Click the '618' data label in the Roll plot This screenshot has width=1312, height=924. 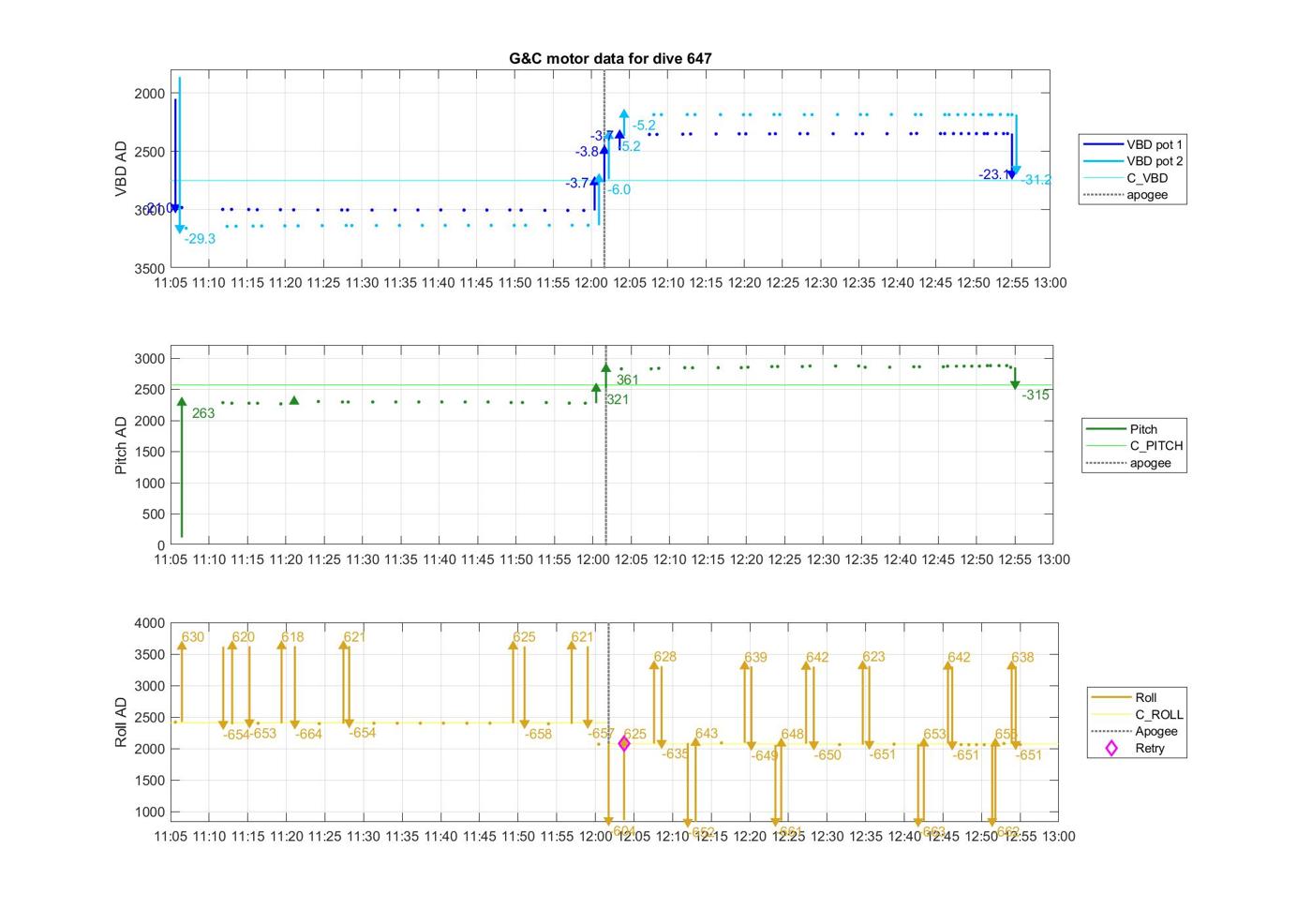(292, 637)
